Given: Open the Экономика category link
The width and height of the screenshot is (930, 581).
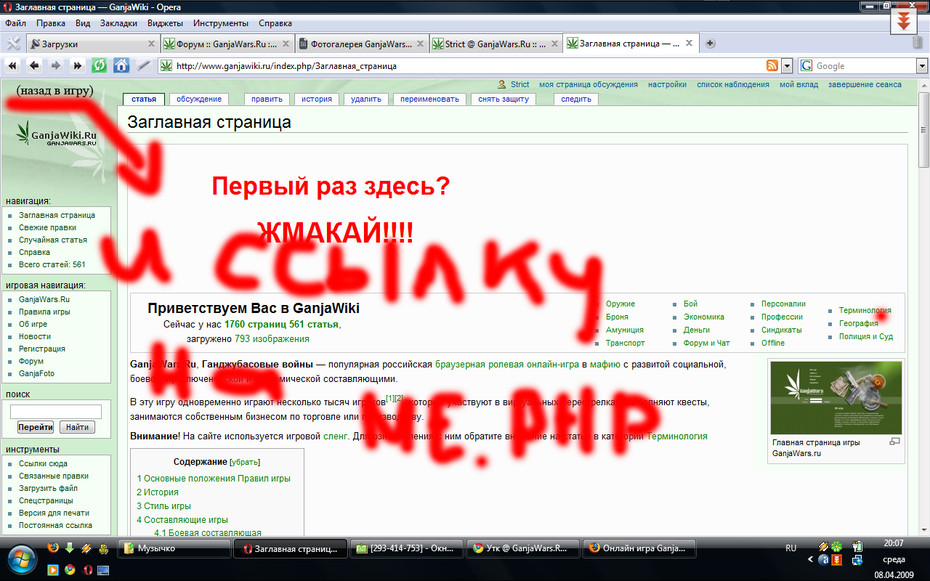Looking at the screenshot, I should coord(703,317).
